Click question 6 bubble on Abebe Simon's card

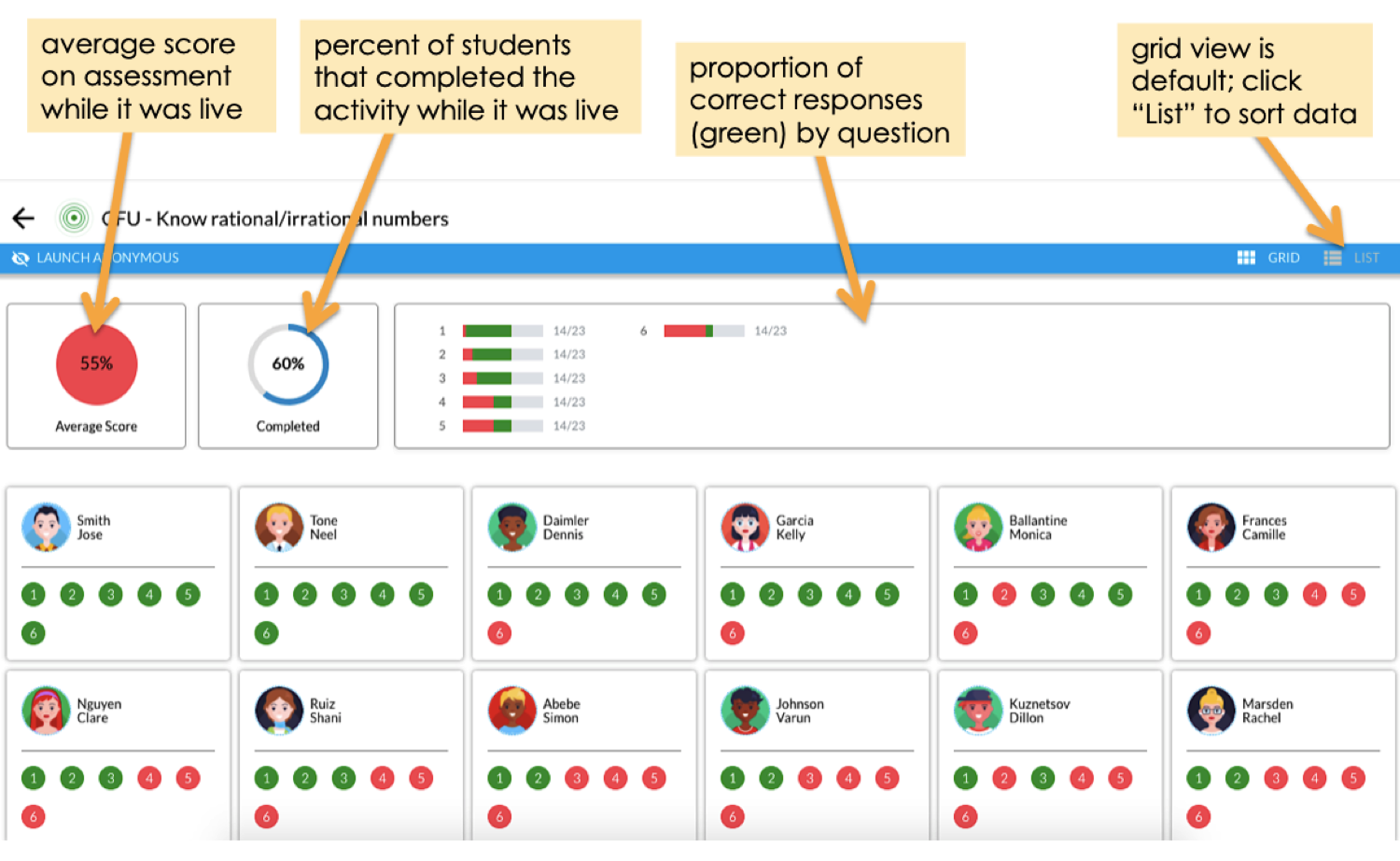click(499, 816)
